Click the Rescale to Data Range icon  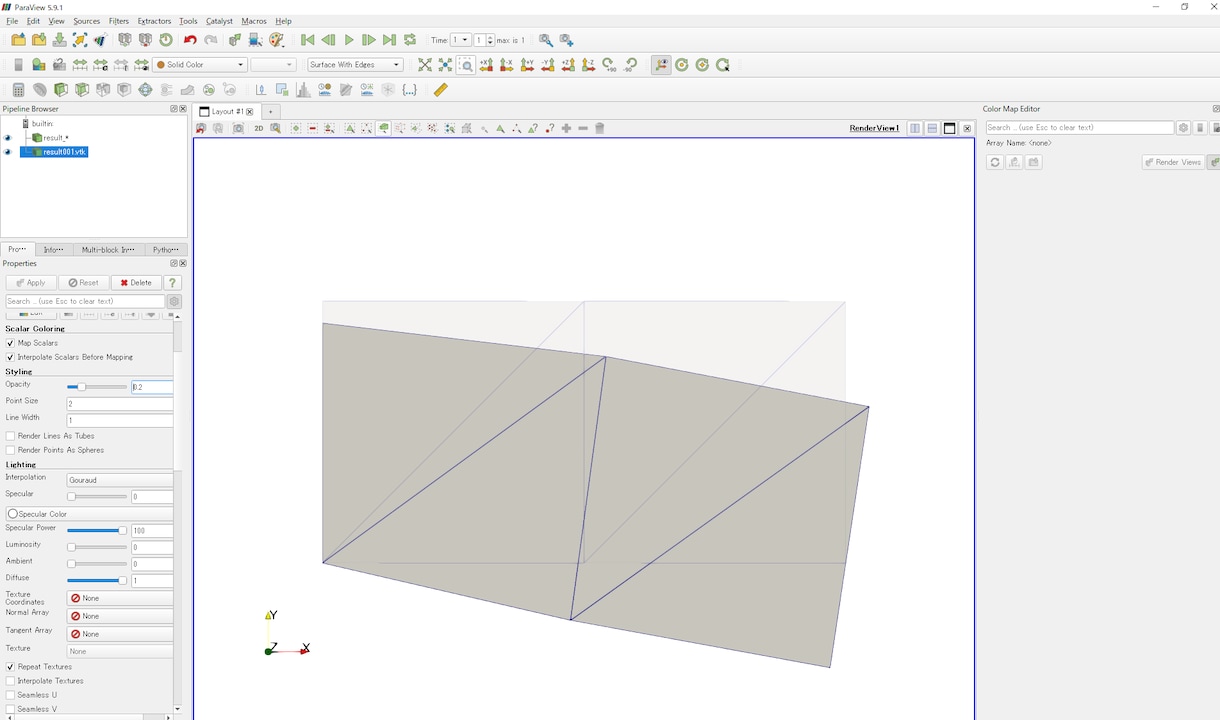pos(80,65)
